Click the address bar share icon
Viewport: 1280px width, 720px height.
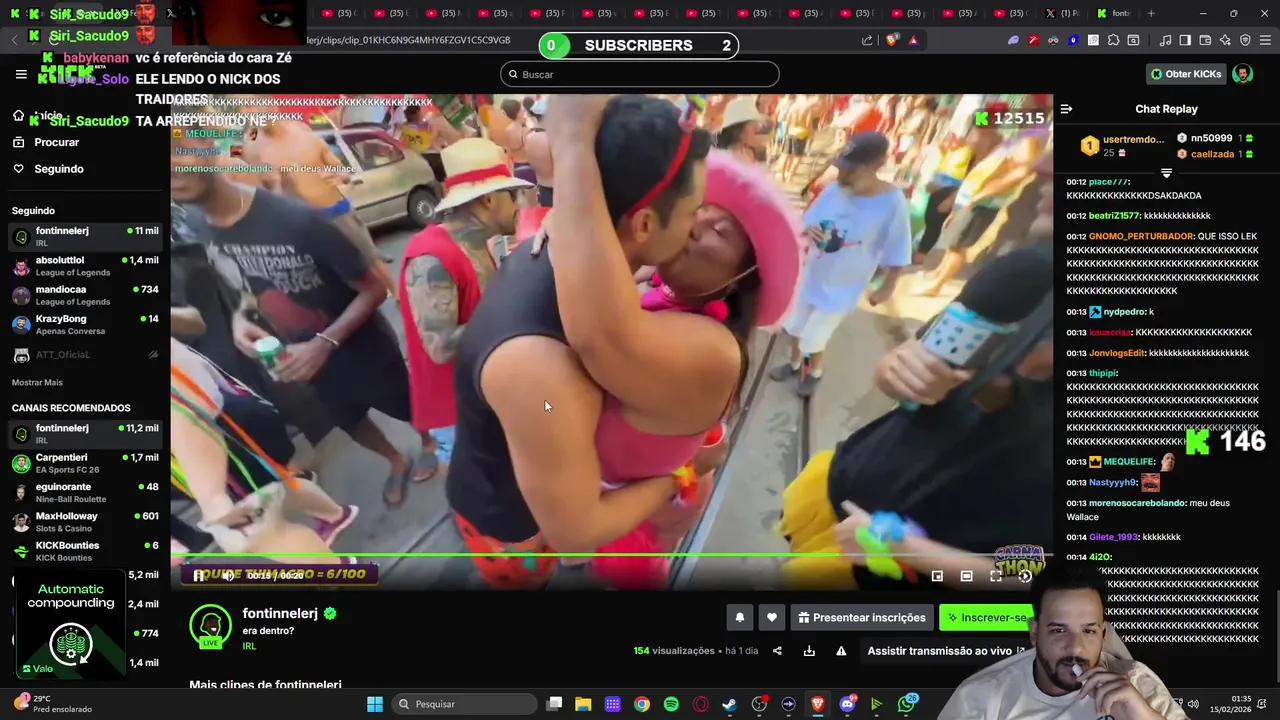click(x=867, y=40)
